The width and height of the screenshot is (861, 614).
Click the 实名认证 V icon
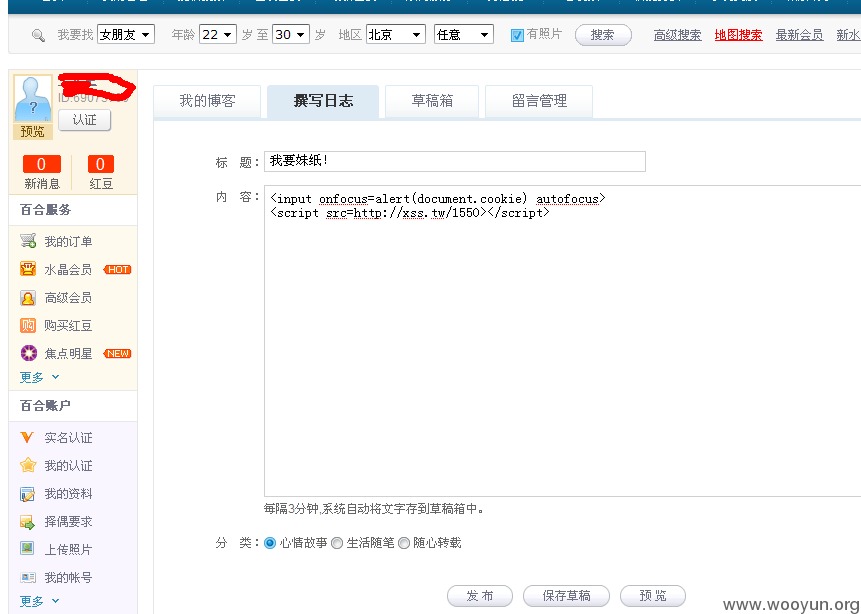click(x=27, y=438)
